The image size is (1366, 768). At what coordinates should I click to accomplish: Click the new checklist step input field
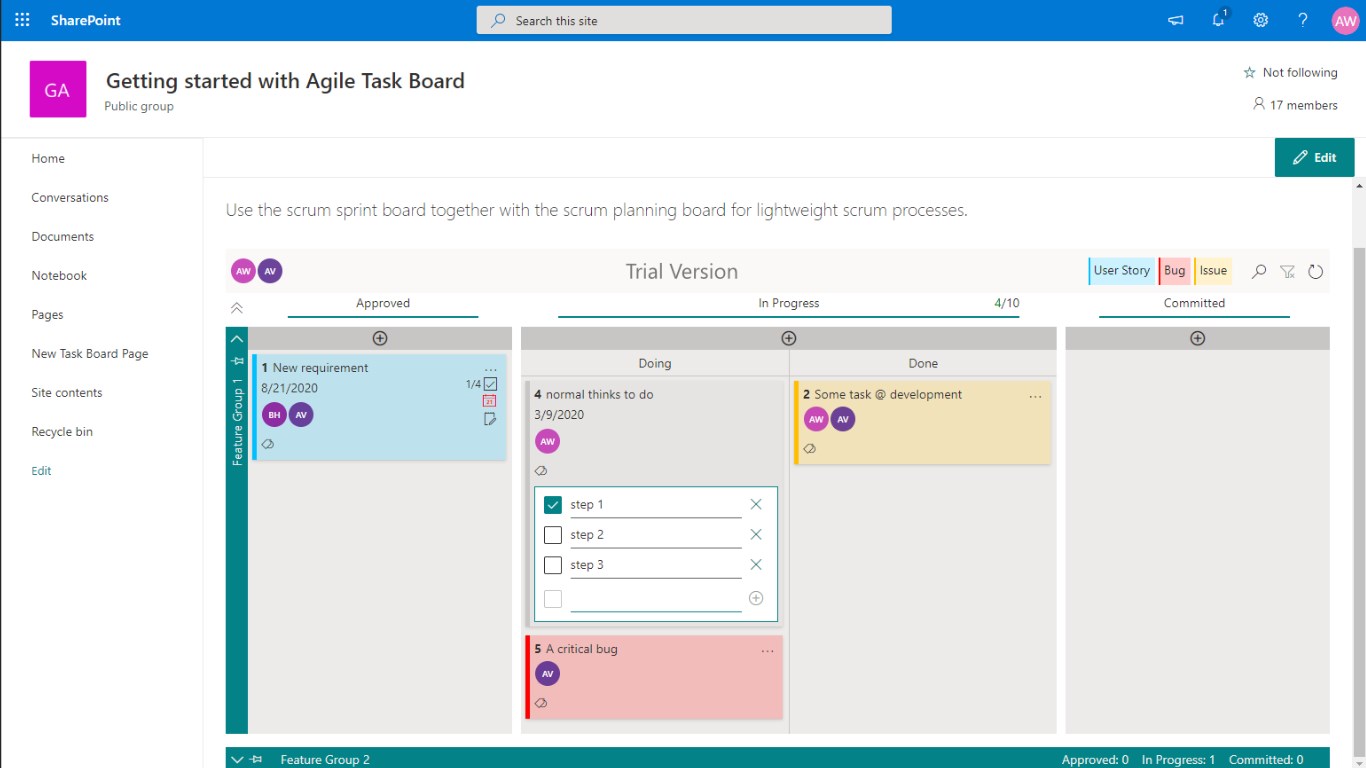pos(655,599)
